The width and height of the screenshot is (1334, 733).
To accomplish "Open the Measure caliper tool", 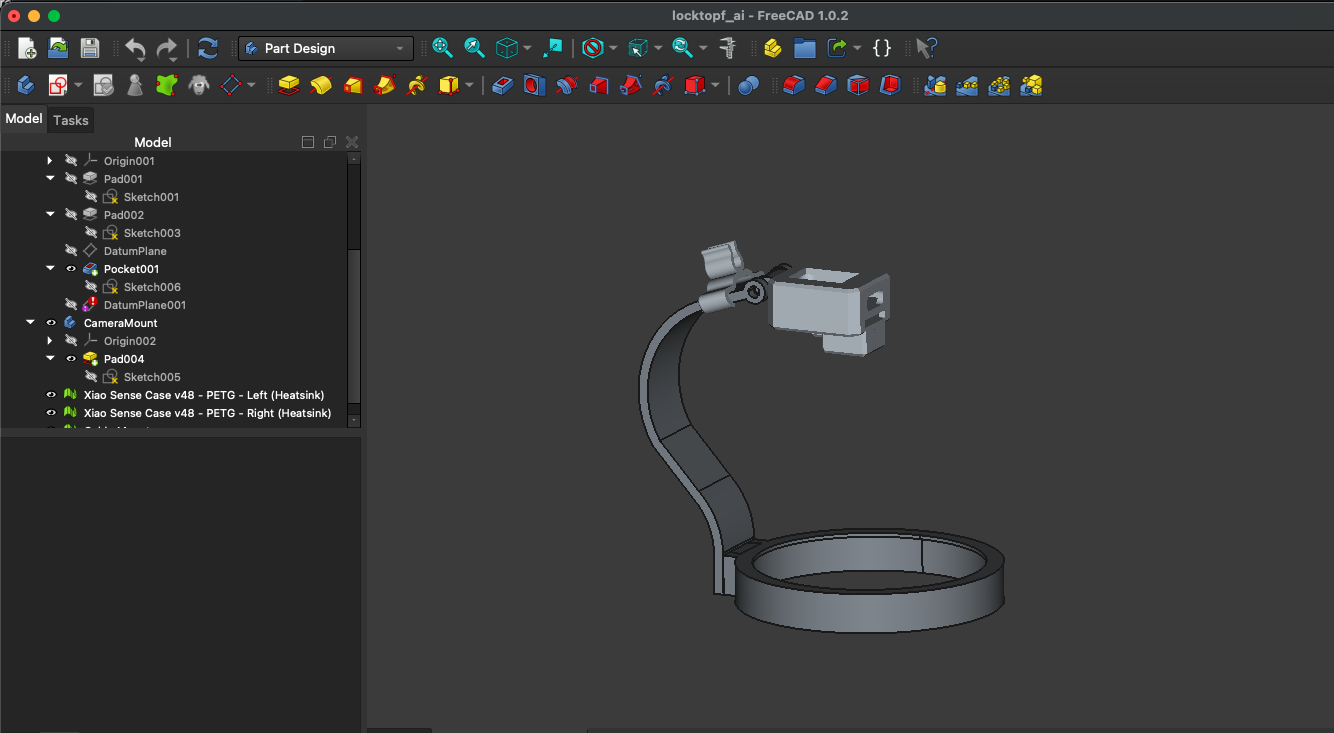I will pos(728,48).
